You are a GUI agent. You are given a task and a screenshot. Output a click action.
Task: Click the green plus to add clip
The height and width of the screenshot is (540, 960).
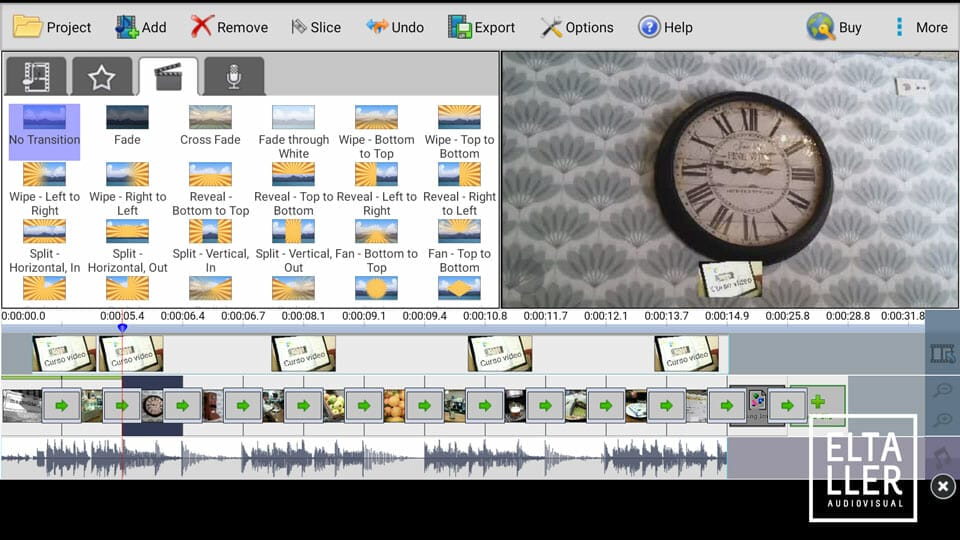818,402
